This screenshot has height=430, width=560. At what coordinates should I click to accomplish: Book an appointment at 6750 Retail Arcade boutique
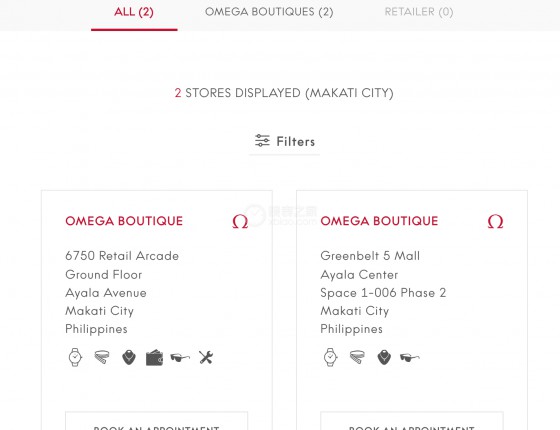click(x=156, y=421)
